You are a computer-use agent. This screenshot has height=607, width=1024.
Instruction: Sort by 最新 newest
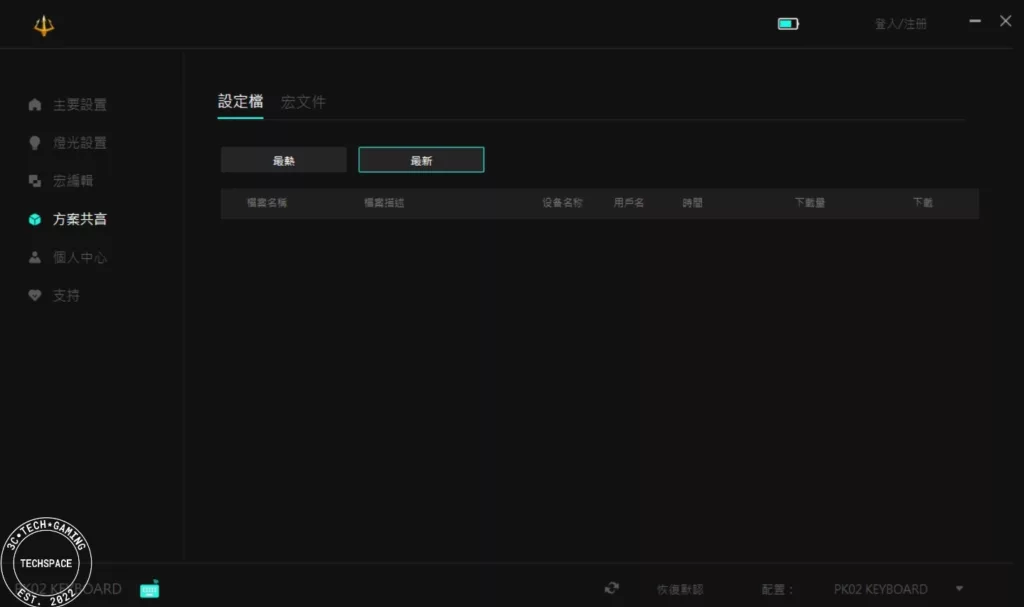421,160
